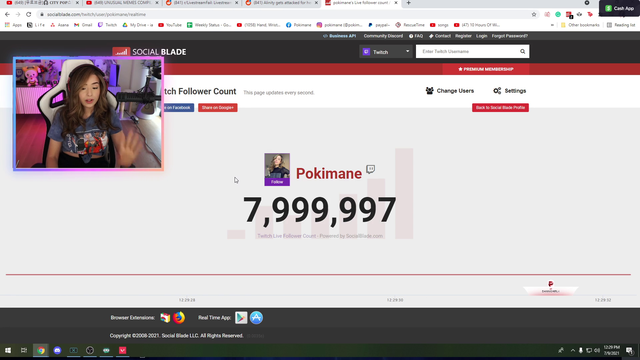Screen dimensions: 640x360
Task: Close the pokimane's Live follower count tab
Action: [x=396, y=3]
